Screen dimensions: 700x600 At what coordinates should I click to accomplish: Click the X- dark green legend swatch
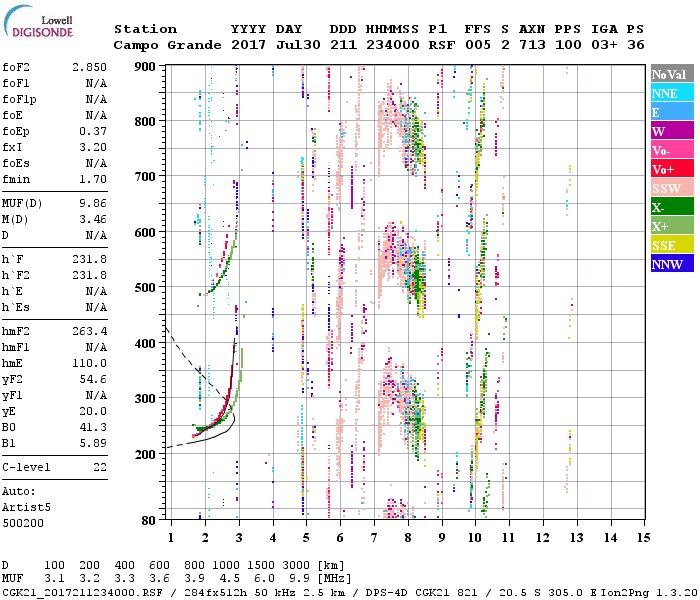pyautogui.click(x=667, y=207)
